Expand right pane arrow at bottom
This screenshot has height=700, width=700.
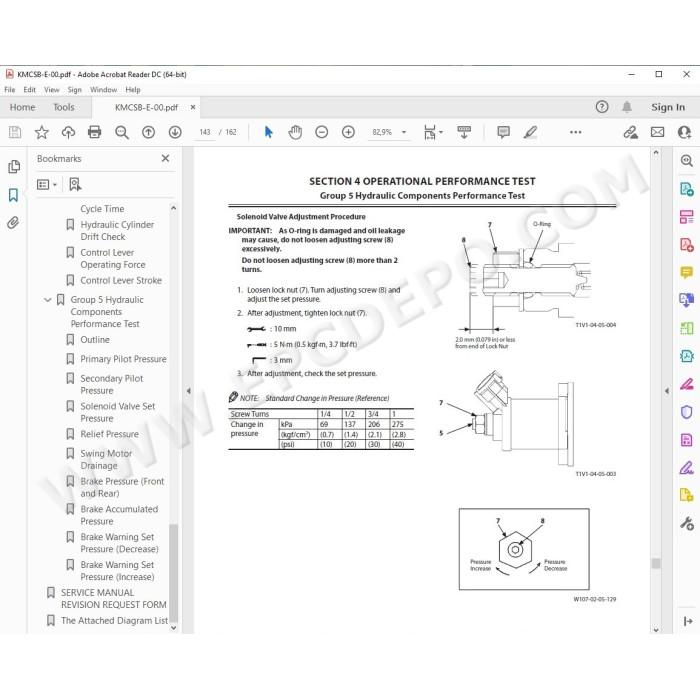pos(688,621)
